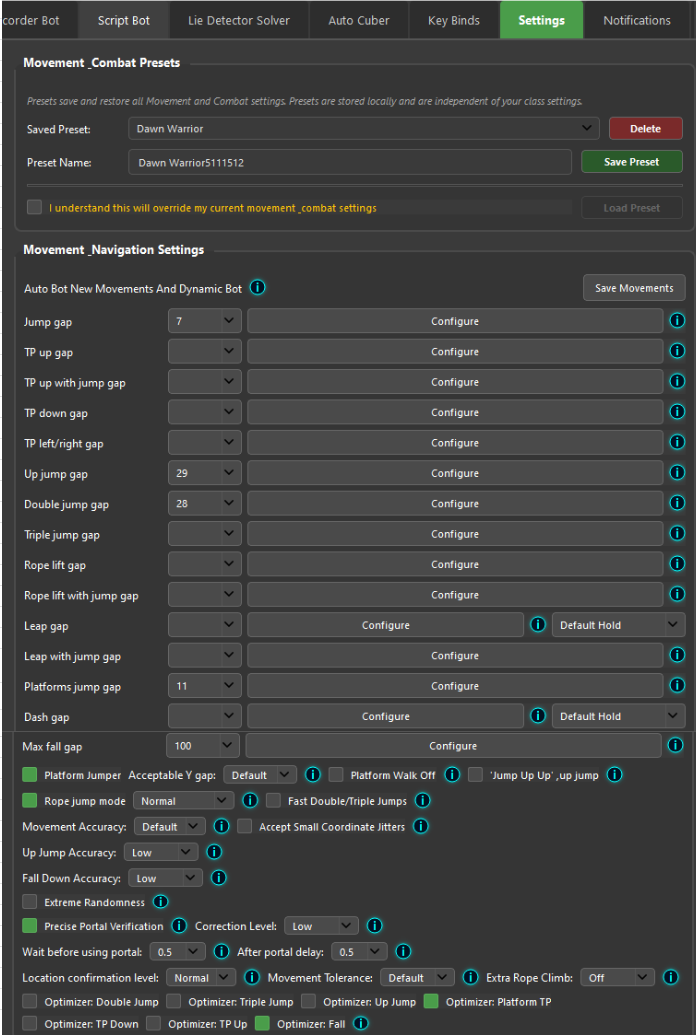Image resolution: width=696 pixels, height=1035 pixels.
Task: Click the info icon for Extreme Randomness
Action: click(x=160, y=901)
